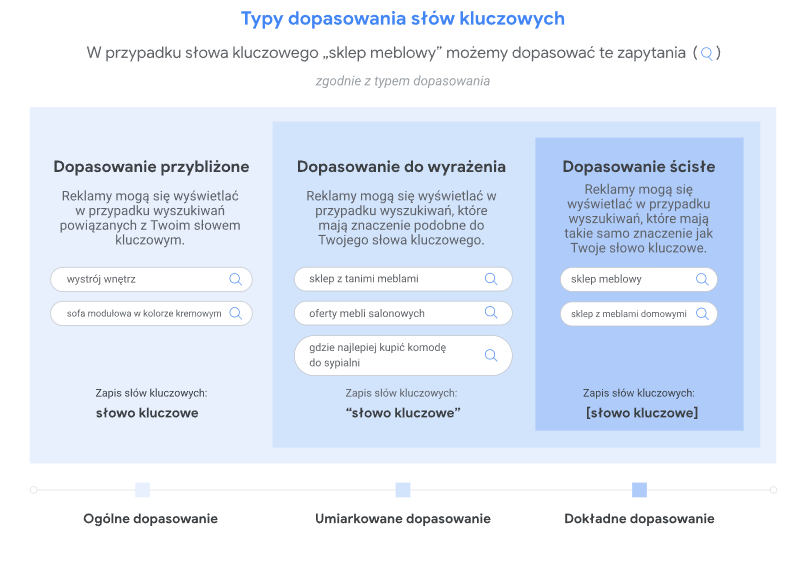Select the 'sklep meblowy' search box

[639, 279]
